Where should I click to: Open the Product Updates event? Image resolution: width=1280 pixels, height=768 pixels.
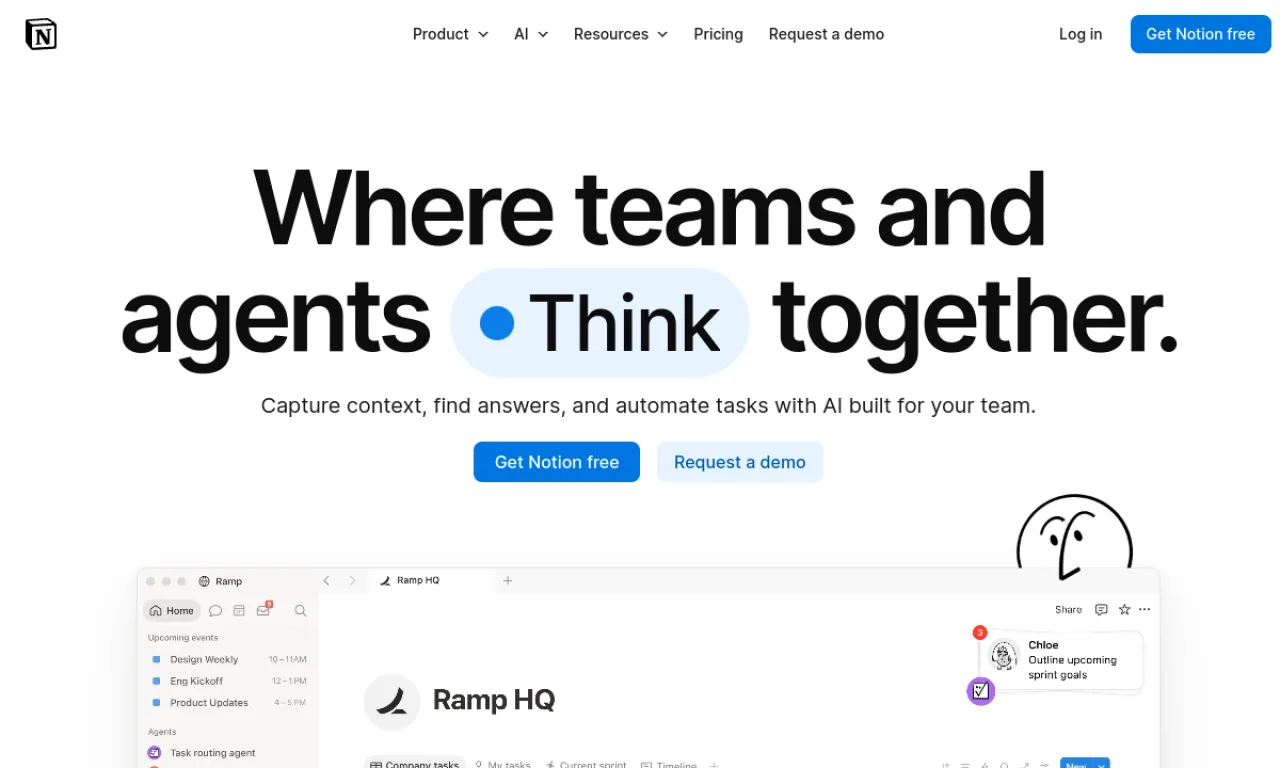tap(229, 703)
